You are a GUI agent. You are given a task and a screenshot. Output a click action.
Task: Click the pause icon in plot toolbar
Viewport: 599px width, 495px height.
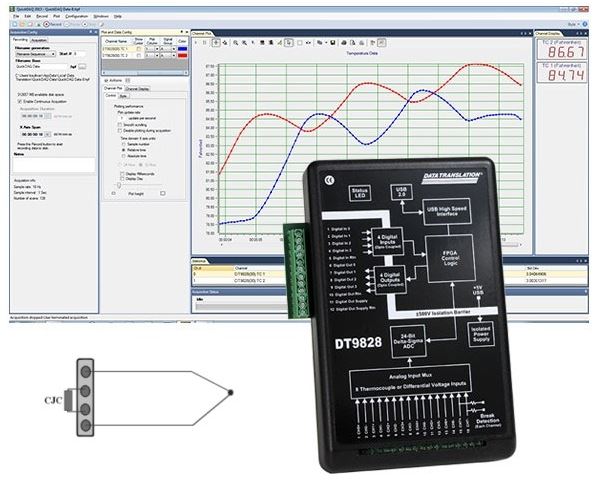204,42
